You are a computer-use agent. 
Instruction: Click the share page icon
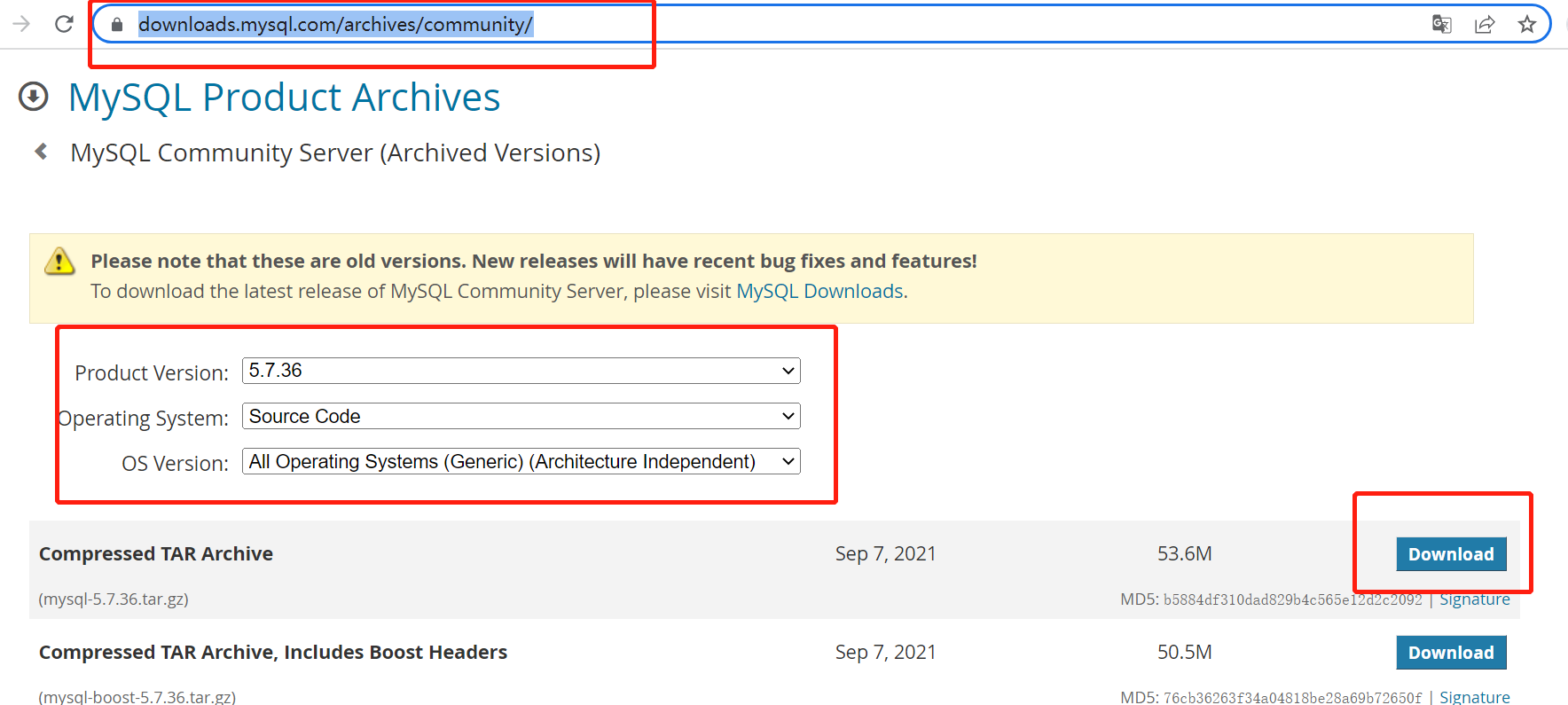click(1485, 24)
